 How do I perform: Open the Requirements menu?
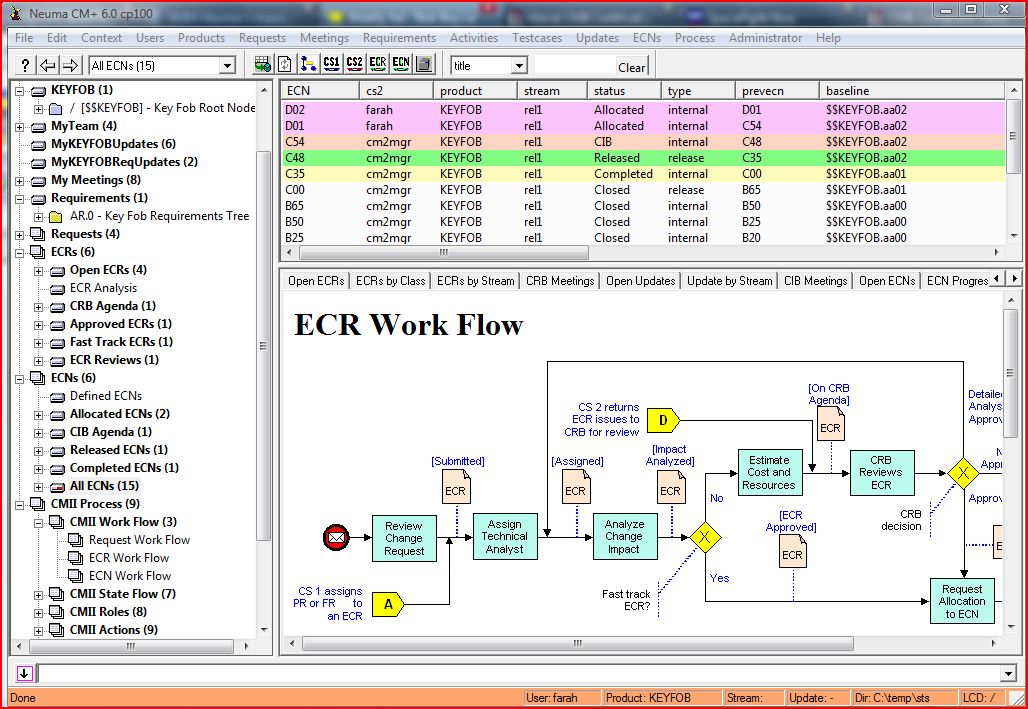click(399, 38)
